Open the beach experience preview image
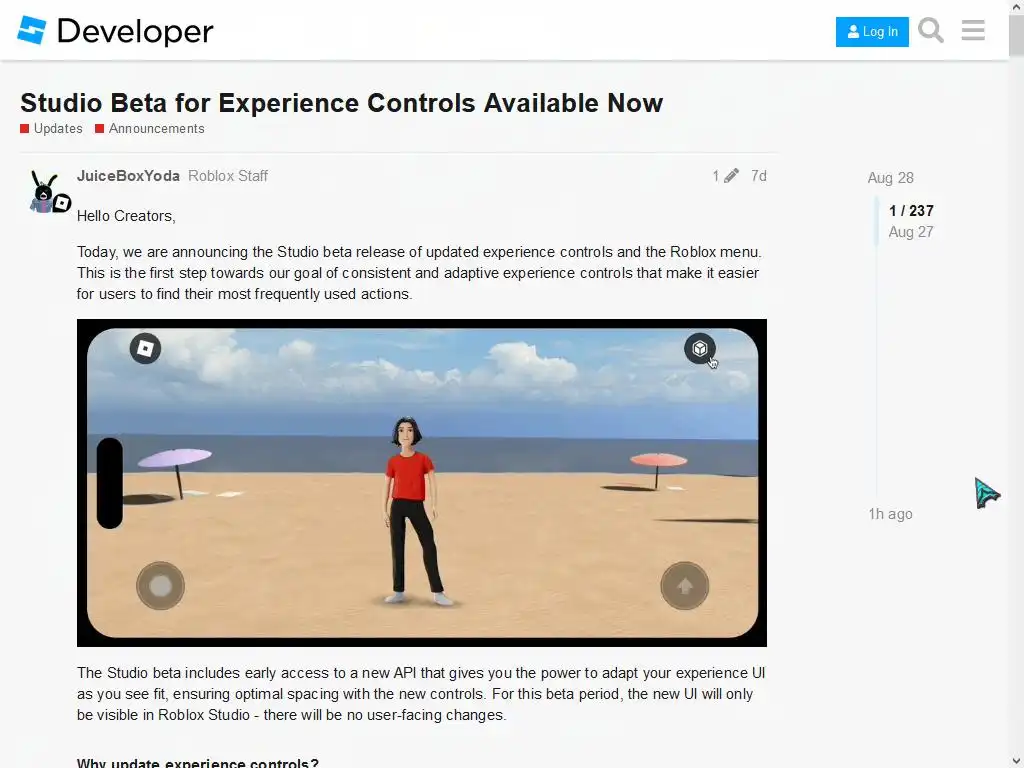Image resolution: width=1024 pixels, height=768 pixels. point(422,483)
